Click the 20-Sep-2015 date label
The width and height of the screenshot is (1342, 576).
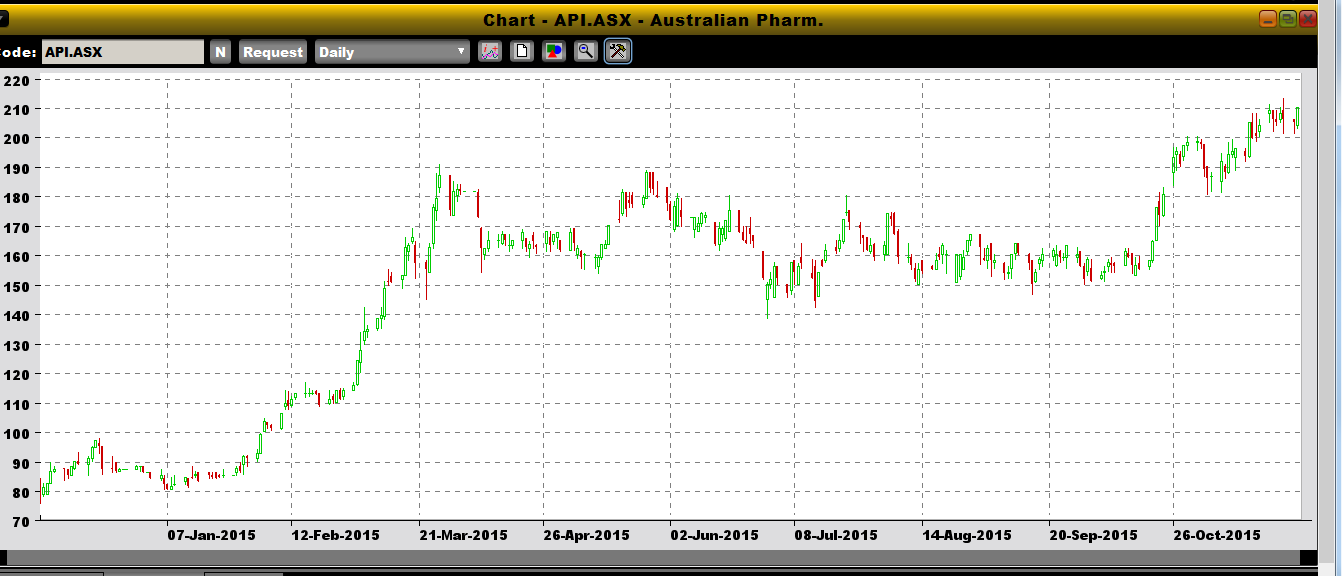pos(1093,535)
